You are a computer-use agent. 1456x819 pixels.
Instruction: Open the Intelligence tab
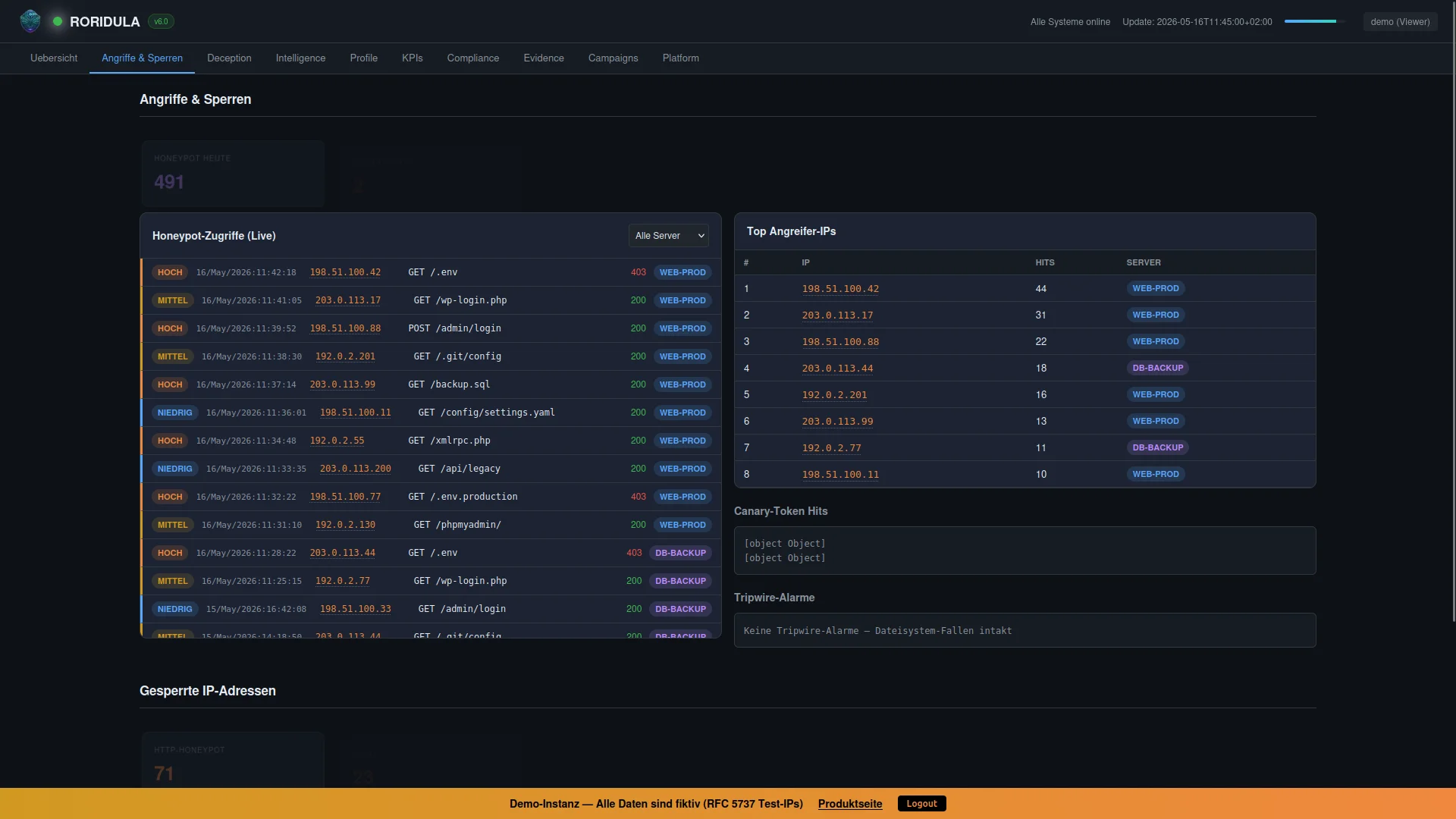(x=300, y=58)
